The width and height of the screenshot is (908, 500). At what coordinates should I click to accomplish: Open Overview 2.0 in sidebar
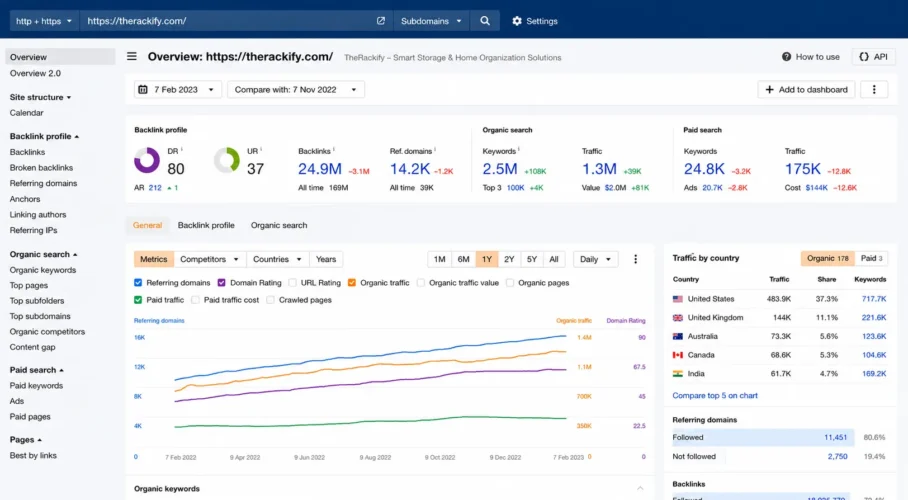coord(35,73)
